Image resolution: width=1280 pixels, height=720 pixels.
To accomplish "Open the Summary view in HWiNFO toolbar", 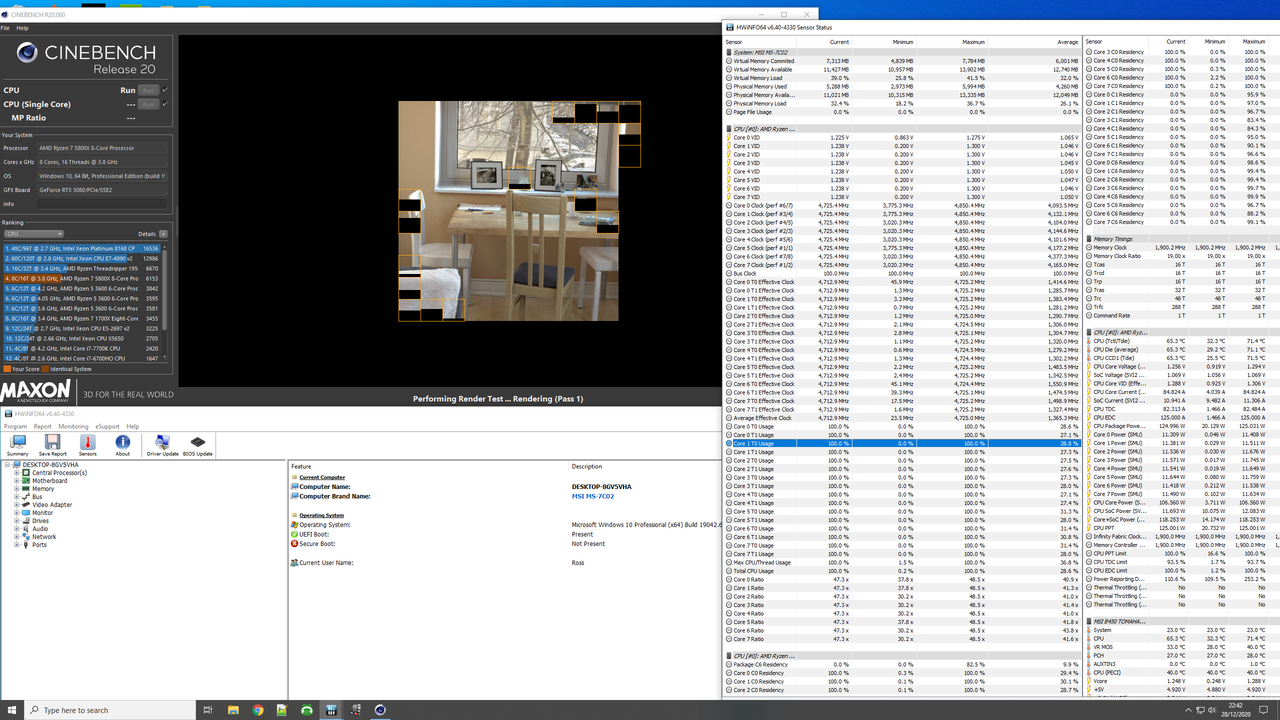I will 18,445.
